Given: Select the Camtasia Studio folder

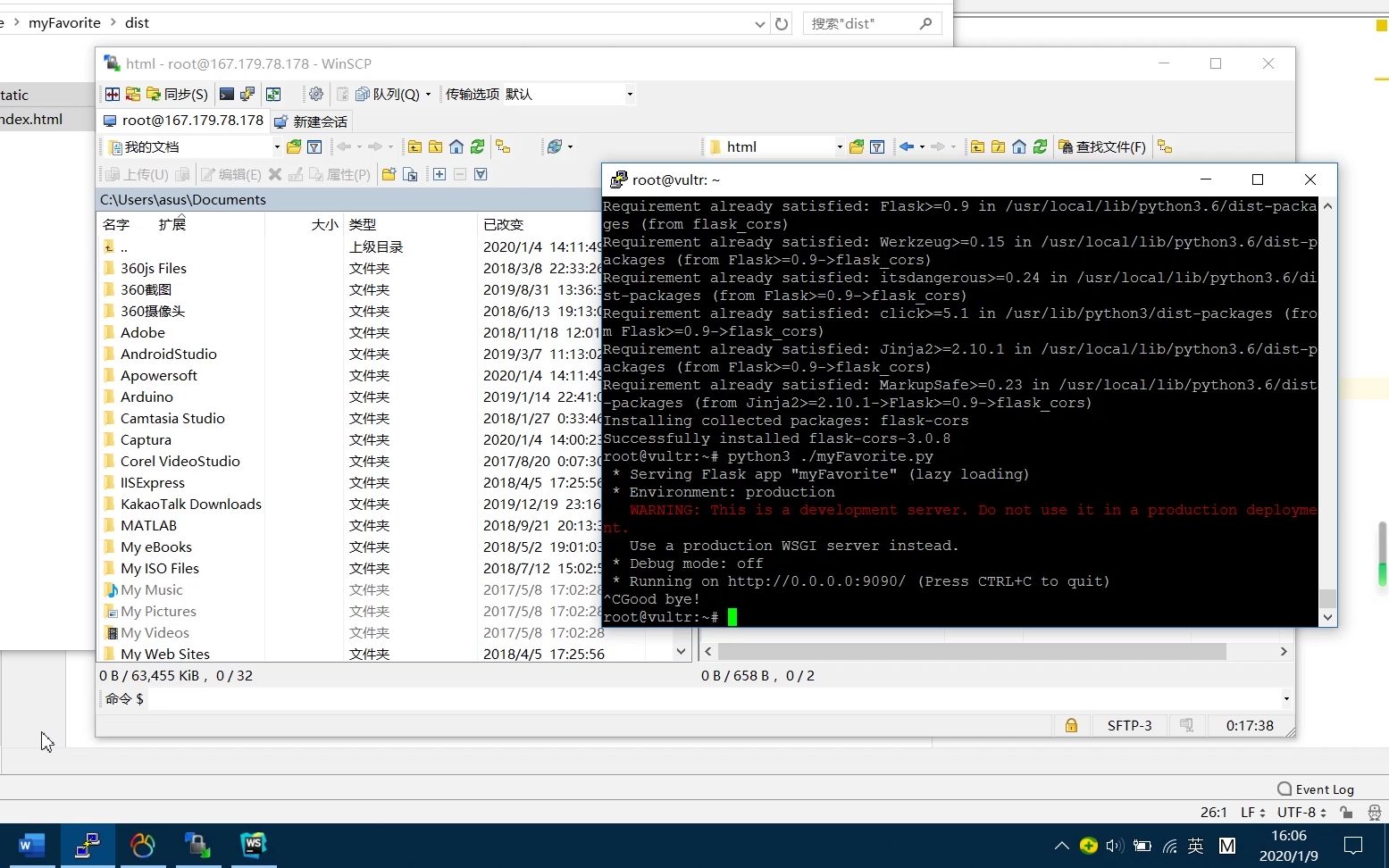Looking at the screenshot, I should pos(172,418).
